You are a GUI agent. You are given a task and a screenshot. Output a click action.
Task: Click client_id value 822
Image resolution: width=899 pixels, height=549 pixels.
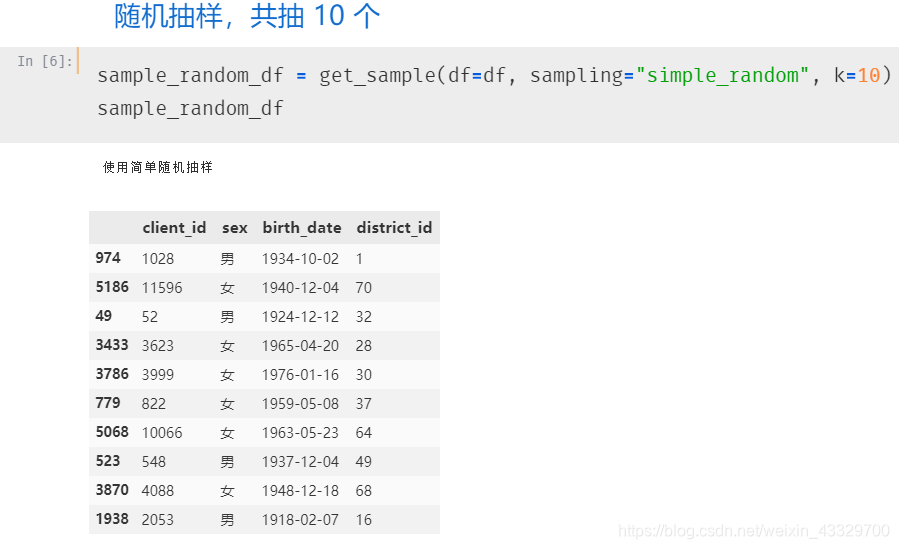point(154,404)
